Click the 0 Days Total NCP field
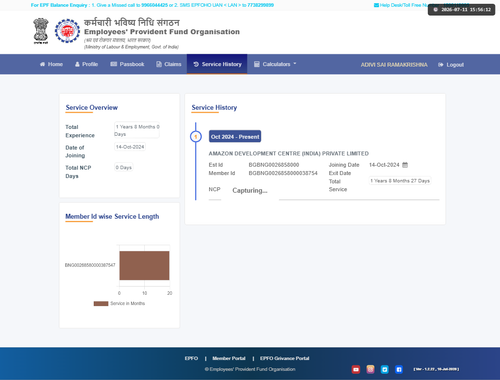 point(124,167)
